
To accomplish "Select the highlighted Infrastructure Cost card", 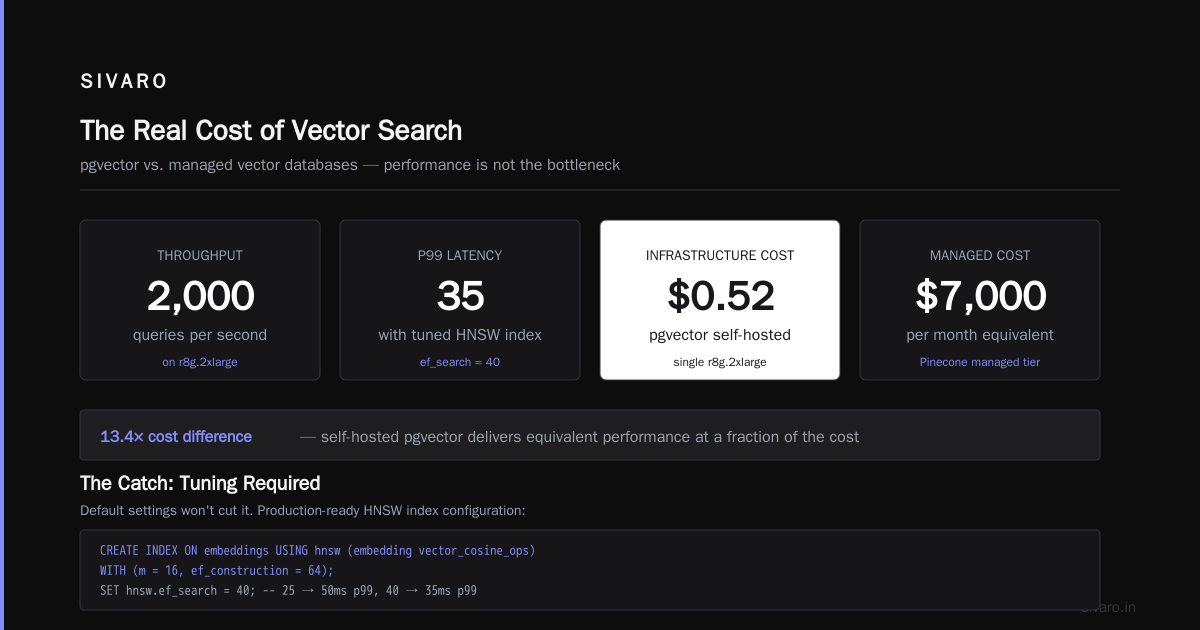I will [720, 300].
